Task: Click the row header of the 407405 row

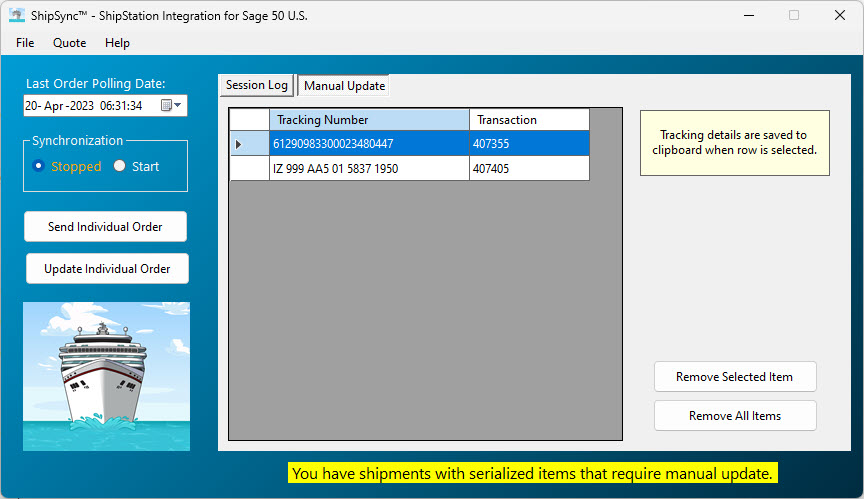Action: point(250,168)
